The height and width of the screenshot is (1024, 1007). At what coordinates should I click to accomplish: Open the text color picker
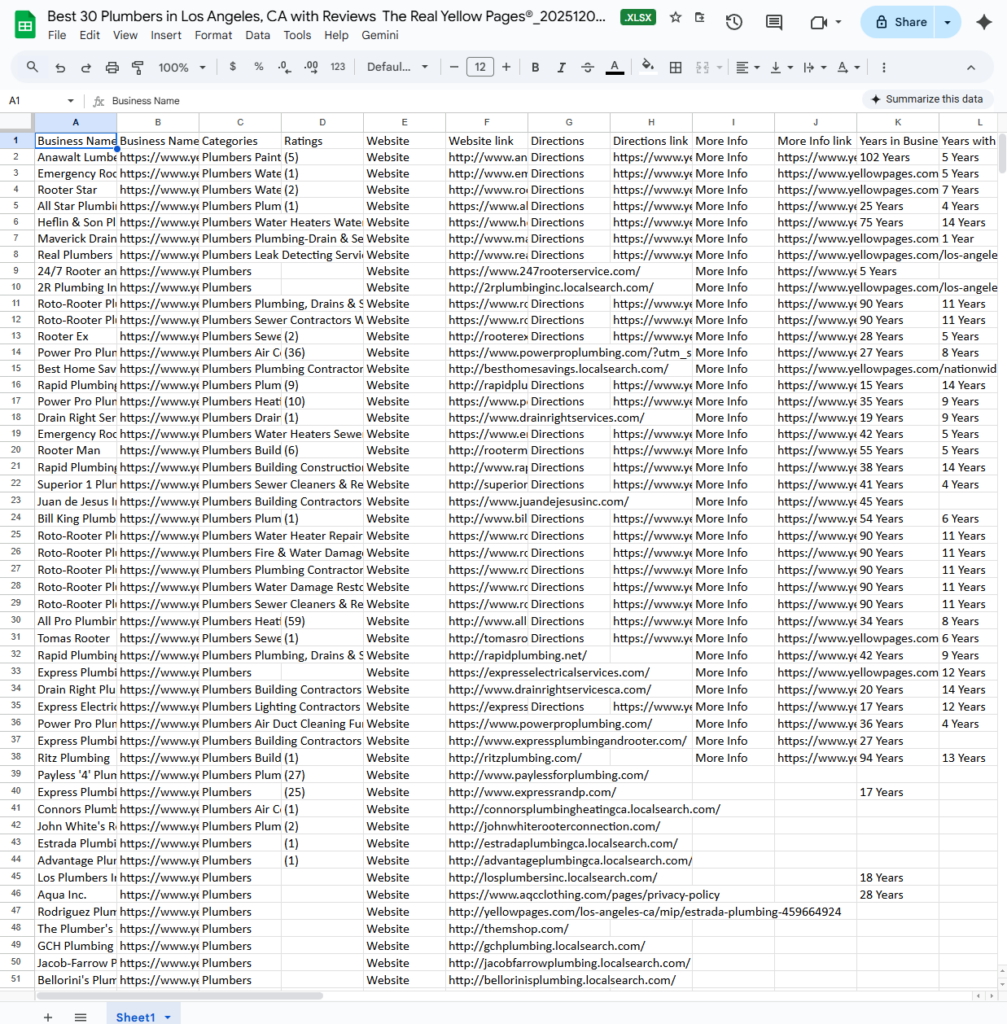tap(613, 67)
